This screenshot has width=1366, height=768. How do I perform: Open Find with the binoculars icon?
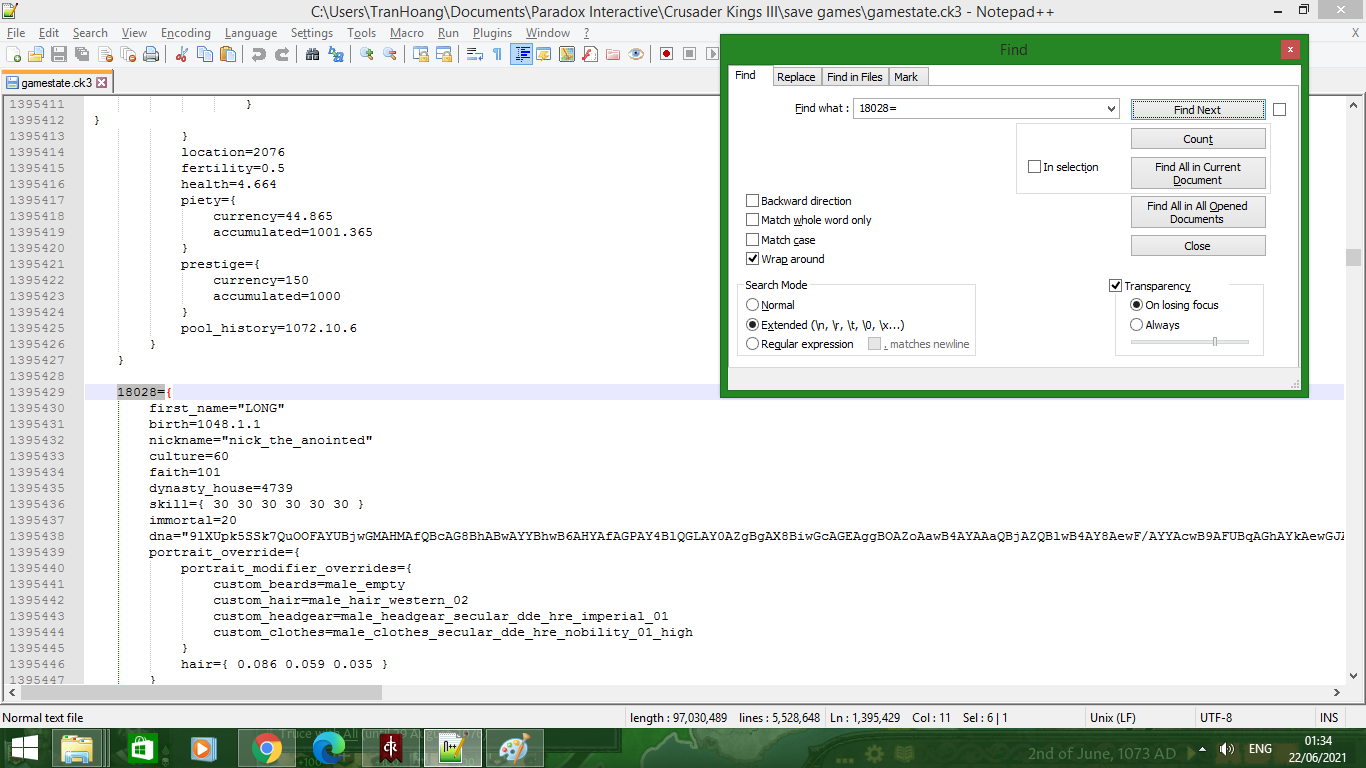point(313,54)
